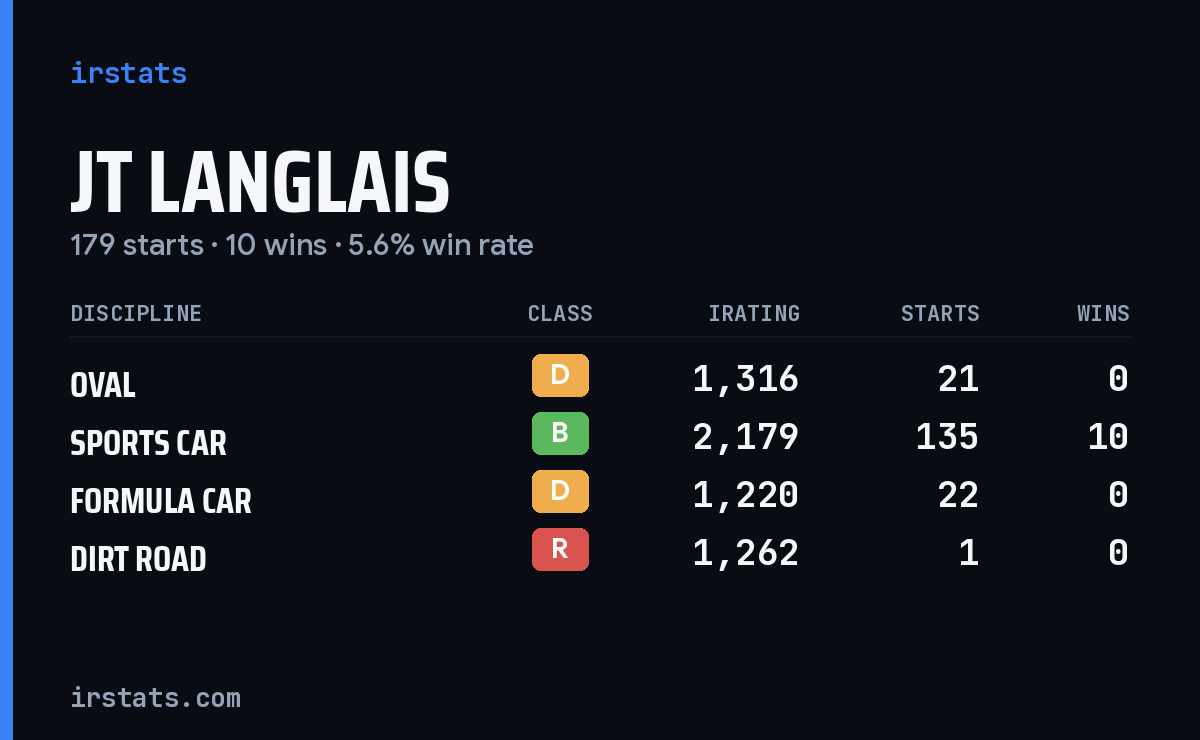Click the JT Langlais driver name
Image resolution: width=1200 pixels, height=740 pixels.
pos(260,183)
